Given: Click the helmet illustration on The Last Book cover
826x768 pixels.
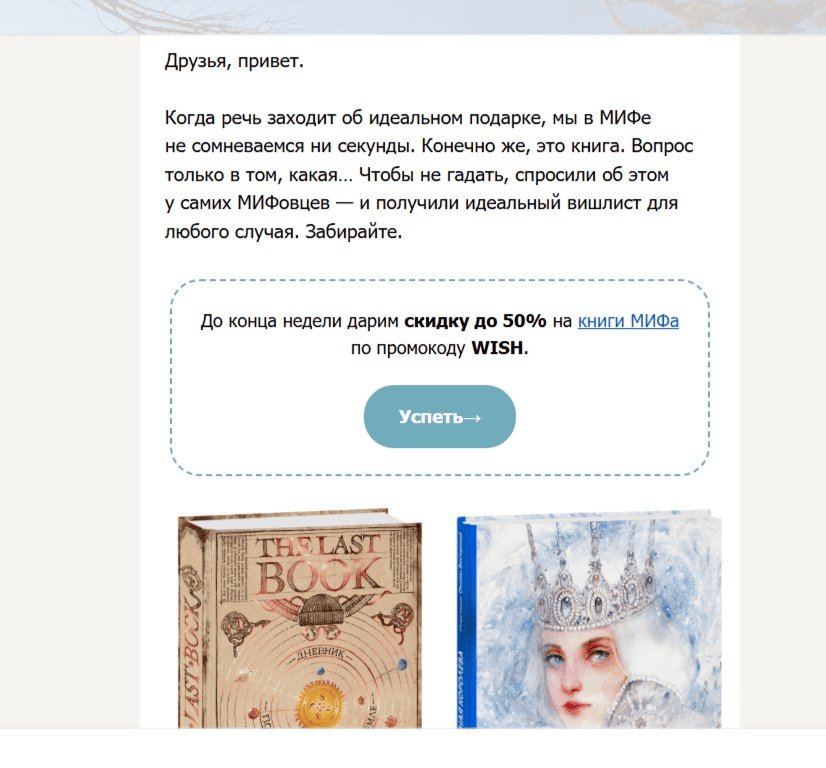Looking at the screenshot, I should click(x=320, y=609).
